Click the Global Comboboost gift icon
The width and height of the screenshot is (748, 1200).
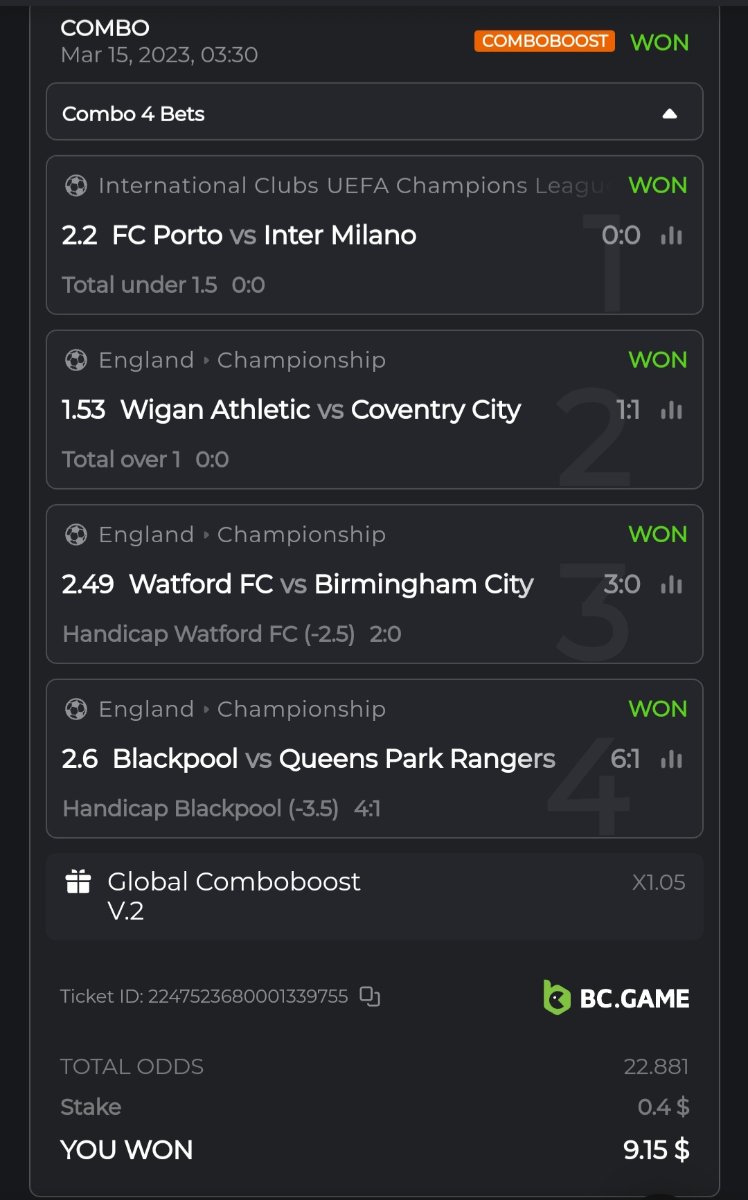point(78,882)
